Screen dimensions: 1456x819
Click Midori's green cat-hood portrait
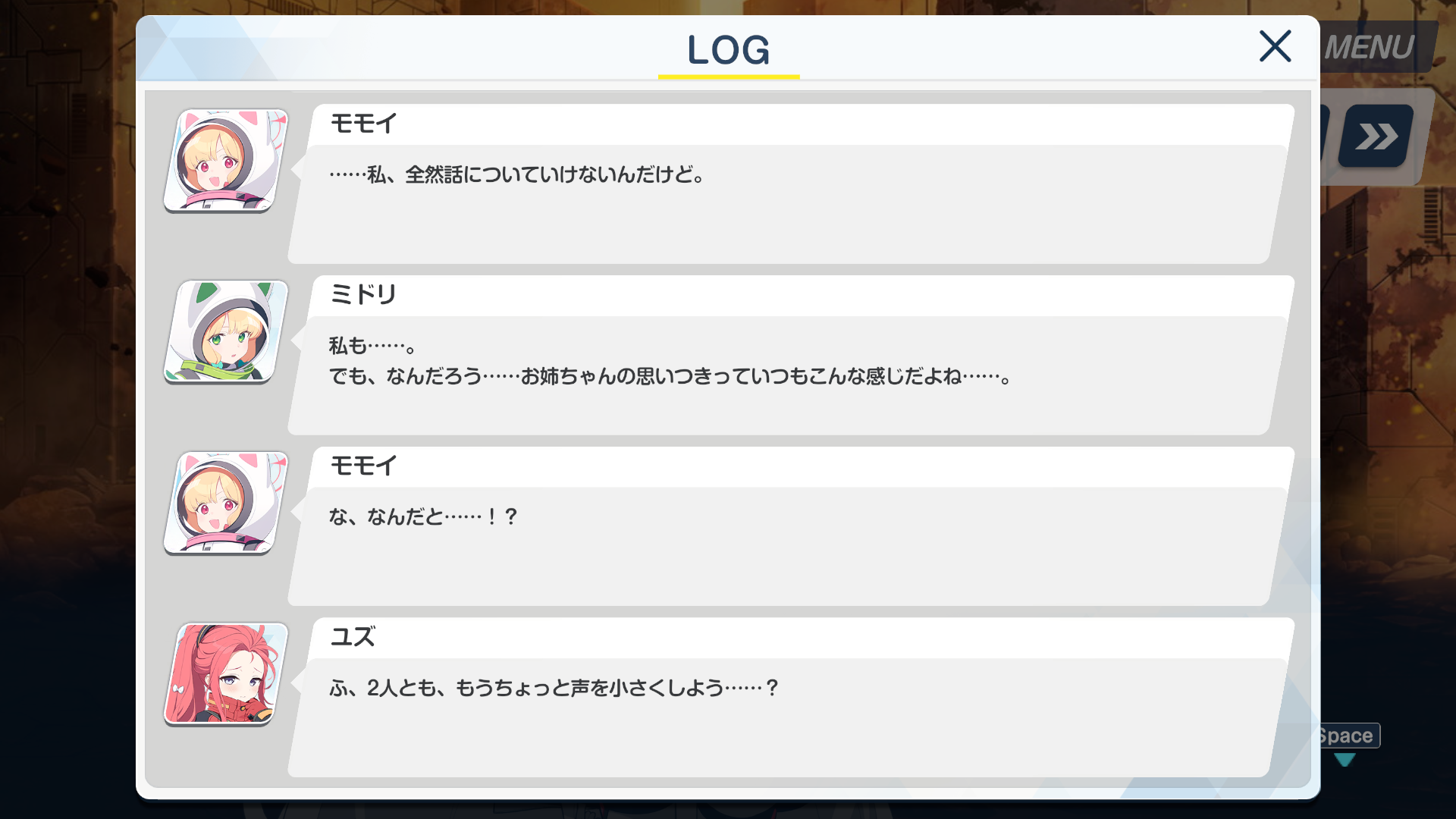(226, 332)
